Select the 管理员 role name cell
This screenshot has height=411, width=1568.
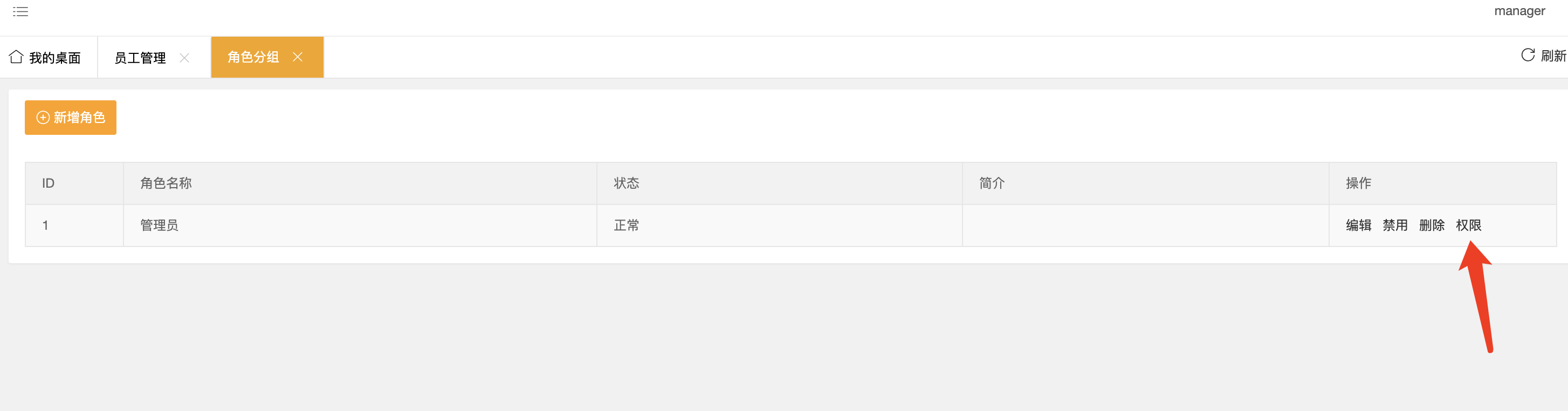tap(360, 225)
